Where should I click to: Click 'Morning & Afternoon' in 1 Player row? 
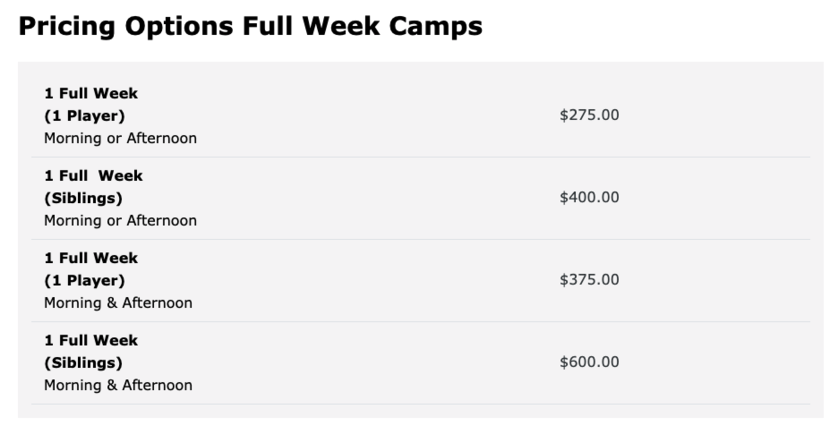pyautogui.click(x=119, y=303)
